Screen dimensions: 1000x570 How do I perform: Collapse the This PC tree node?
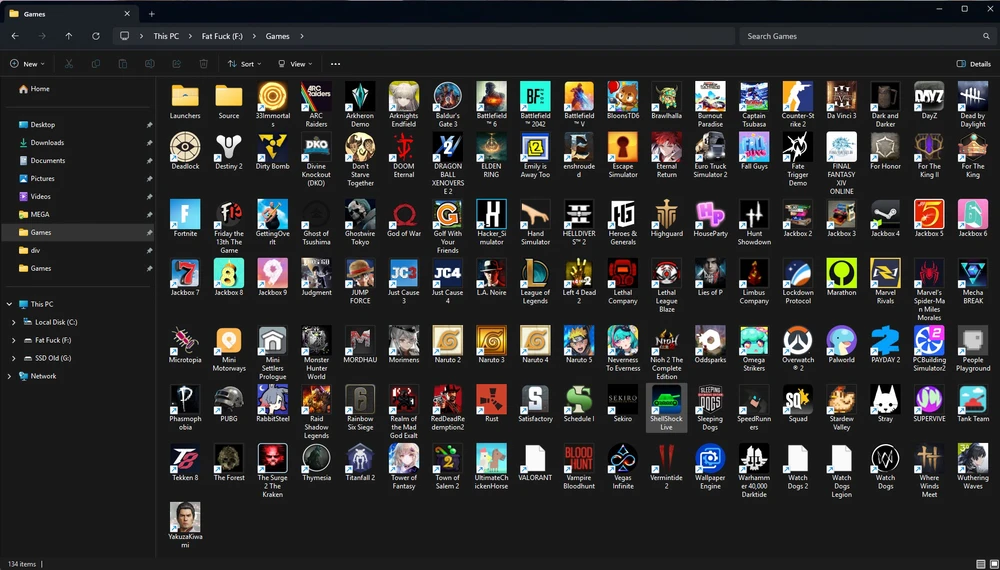[x=10, y=305]
